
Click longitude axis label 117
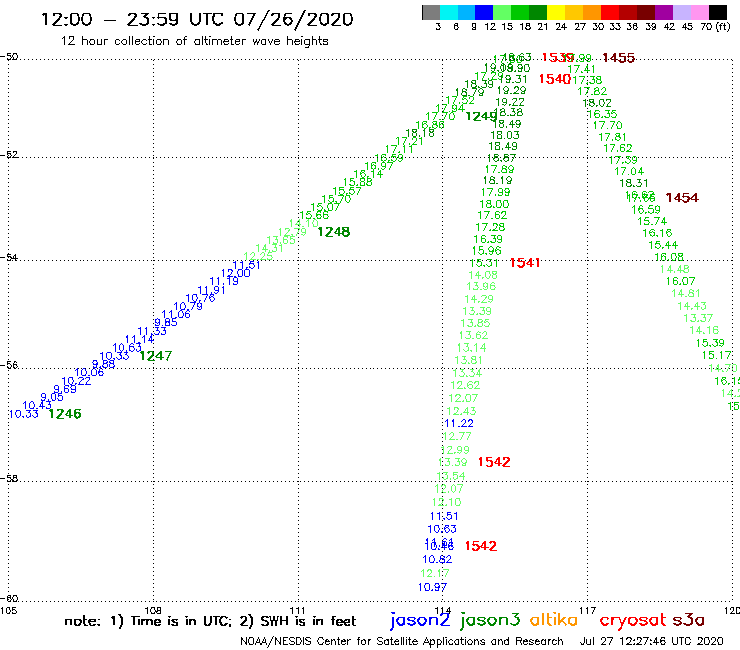point(588,610)
